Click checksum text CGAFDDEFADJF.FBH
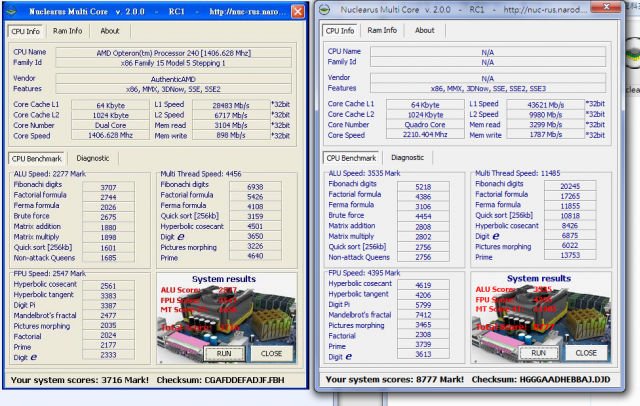 (x=244, y=380)
